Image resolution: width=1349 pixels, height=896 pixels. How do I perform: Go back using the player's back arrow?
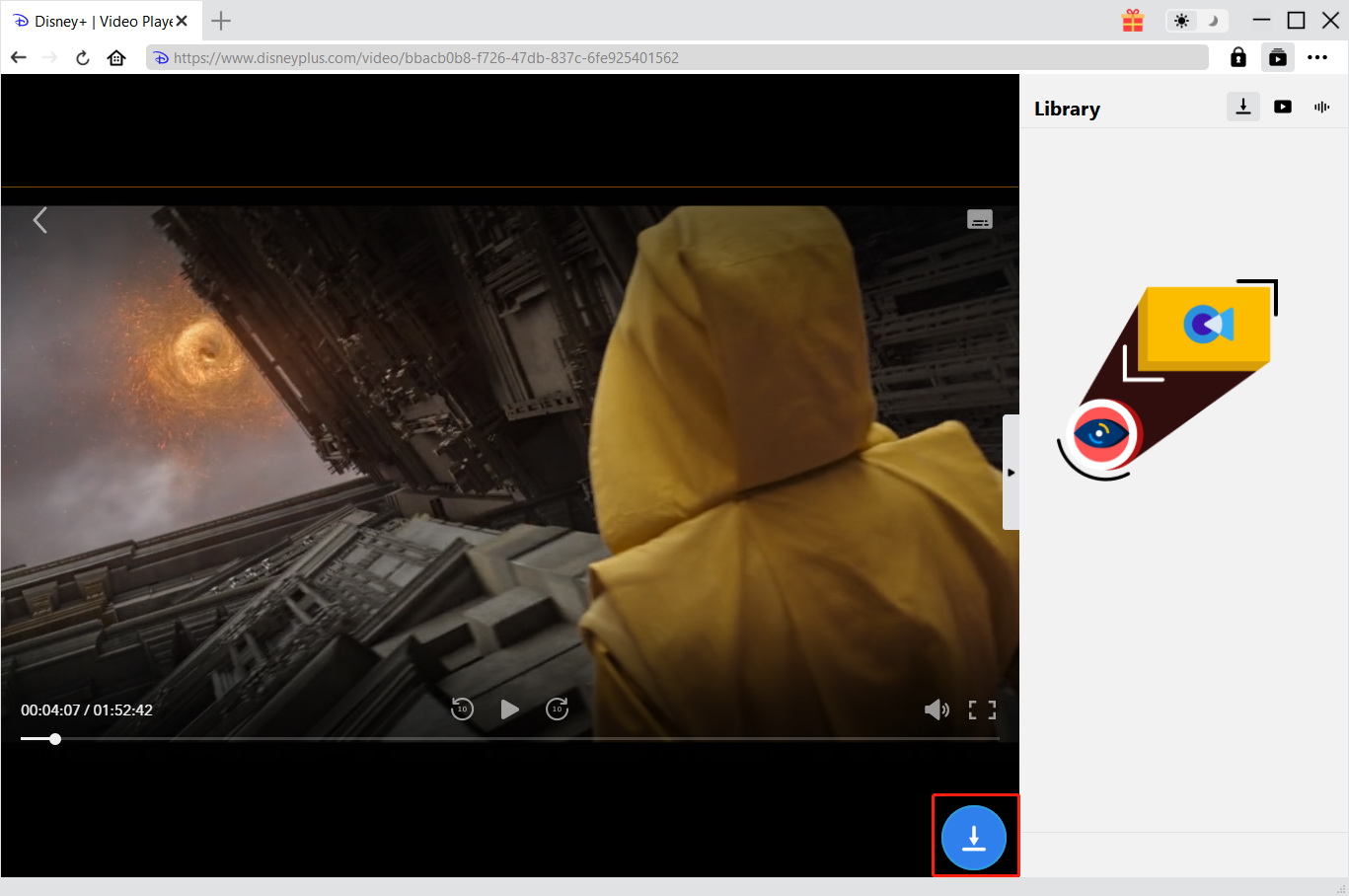pyautogui.click(x=40, y=220)
